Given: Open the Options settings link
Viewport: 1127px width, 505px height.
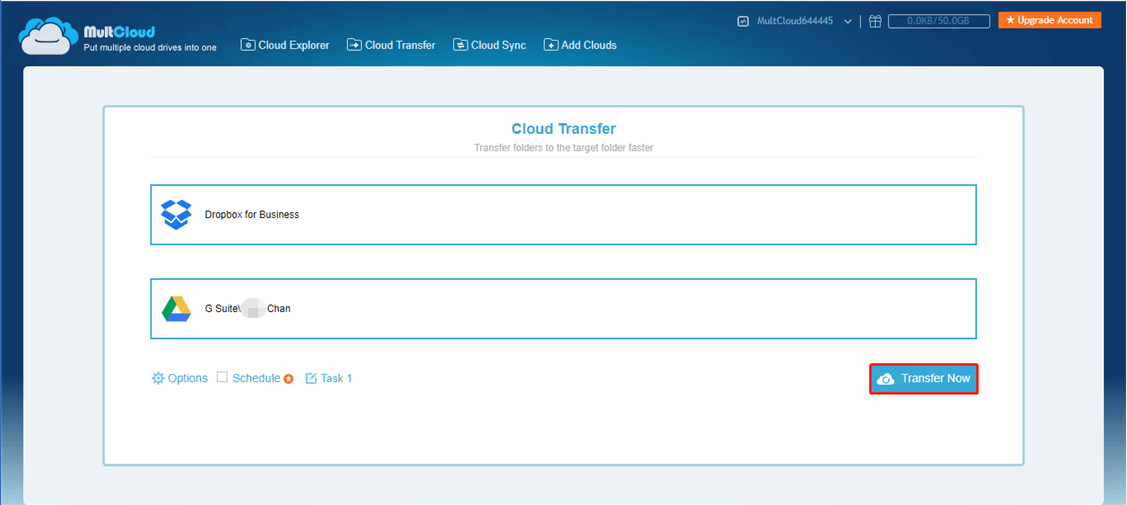Looking at the screenshot, I should 180,378.
